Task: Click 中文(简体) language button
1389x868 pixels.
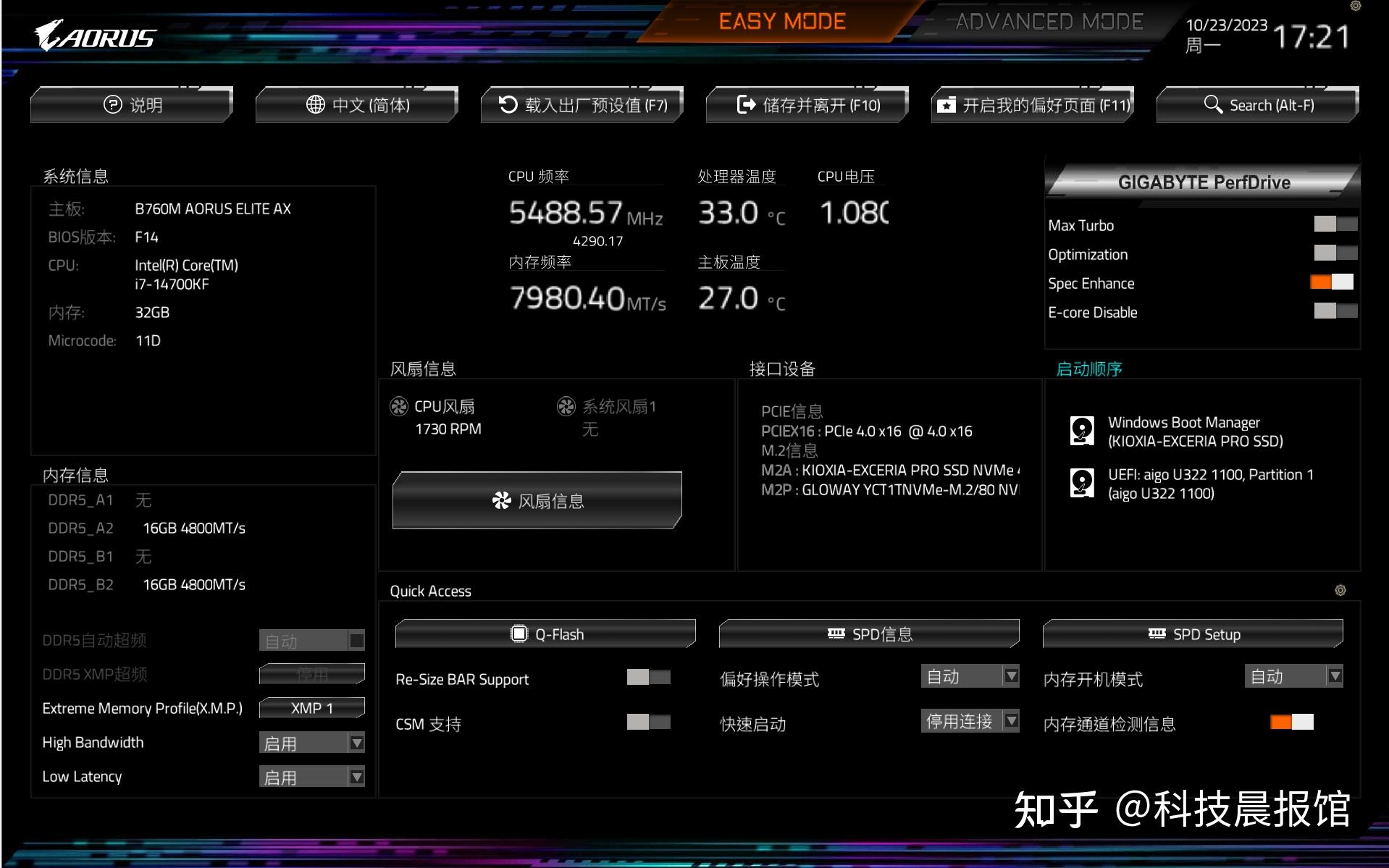Action: pyautogui.click(x=357, y=105)
